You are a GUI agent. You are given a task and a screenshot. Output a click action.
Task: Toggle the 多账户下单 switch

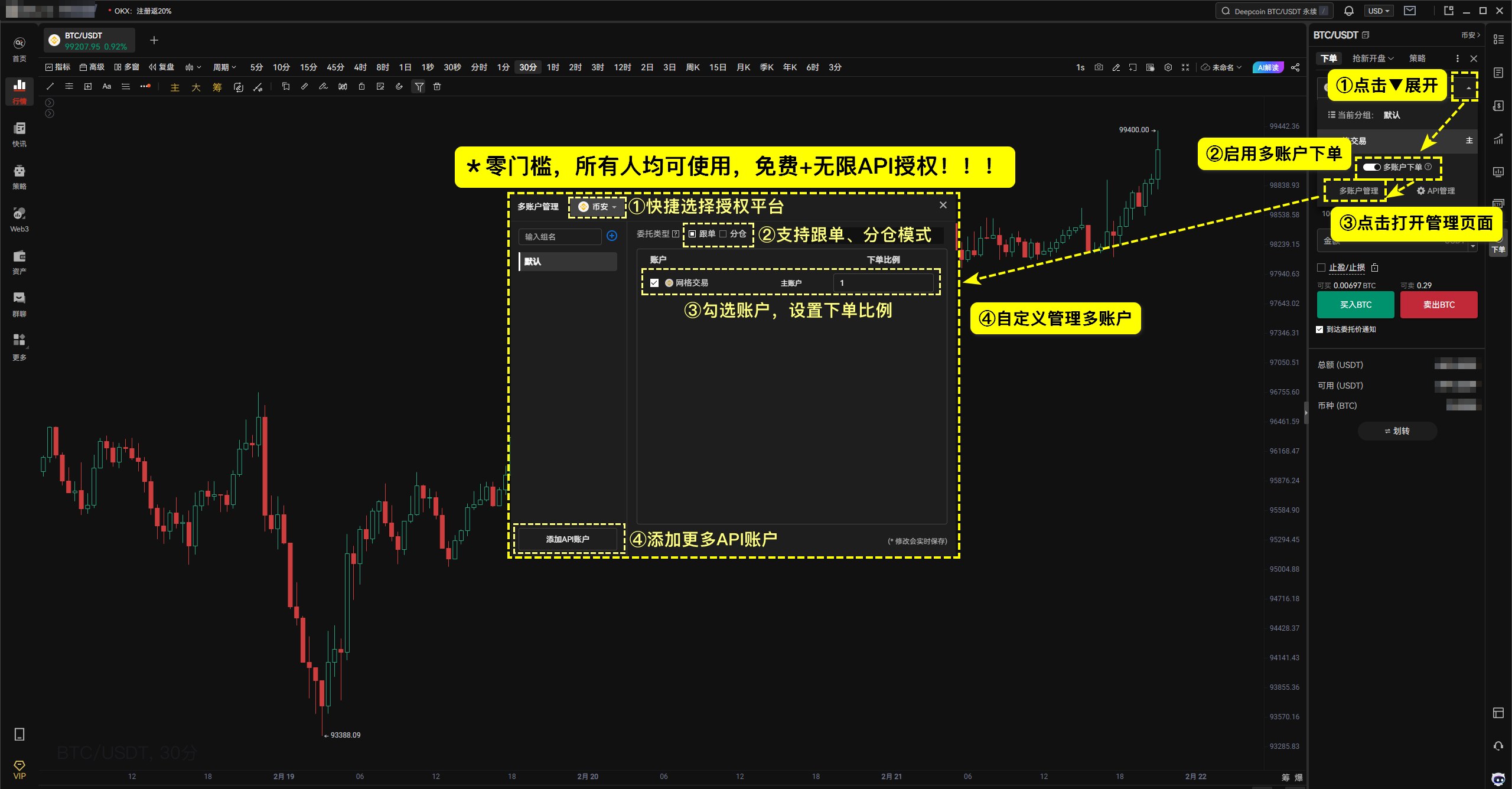1371,167
